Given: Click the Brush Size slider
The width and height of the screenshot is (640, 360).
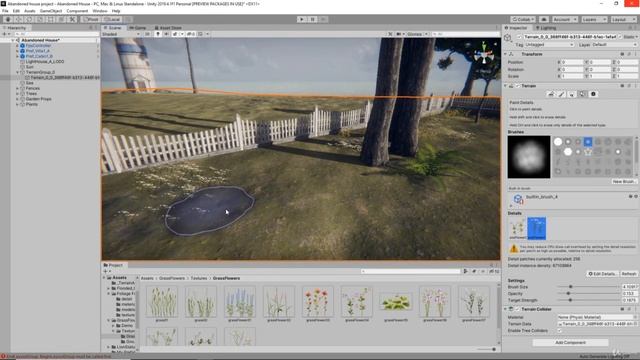Looking at the screenshot, I should click(x=588, y=287).
